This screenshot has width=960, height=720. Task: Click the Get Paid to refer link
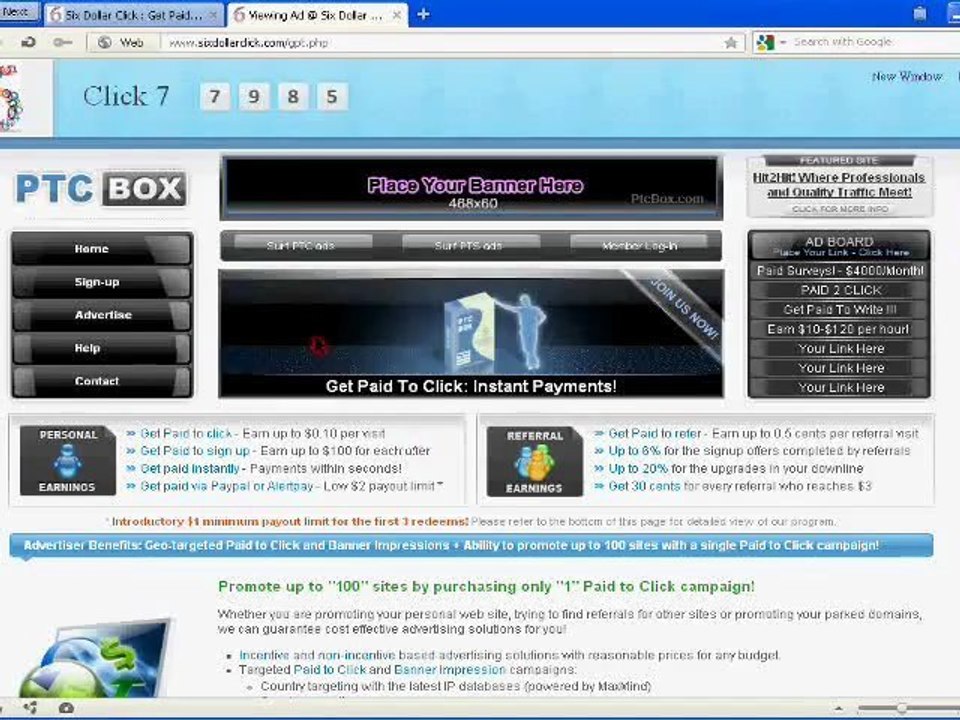(655, 433)
